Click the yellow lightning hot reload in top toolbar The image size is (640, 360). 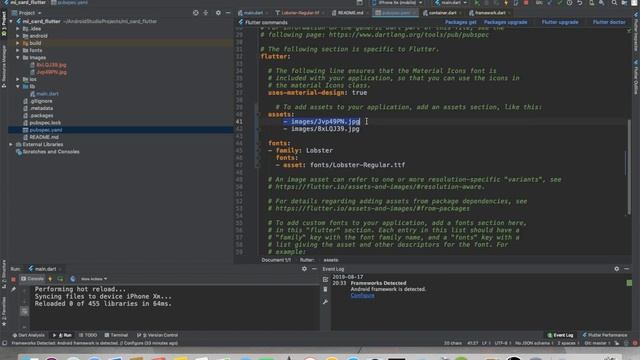coord(506,3)
